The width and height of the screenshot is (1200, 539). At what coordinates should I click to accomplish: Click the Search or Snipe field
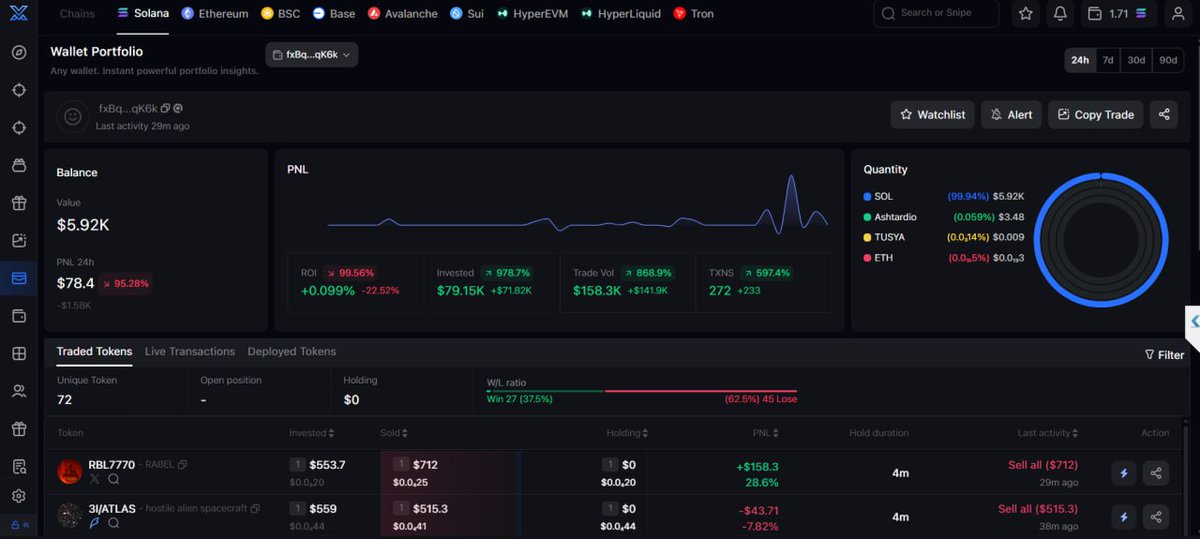coord(936,14)
